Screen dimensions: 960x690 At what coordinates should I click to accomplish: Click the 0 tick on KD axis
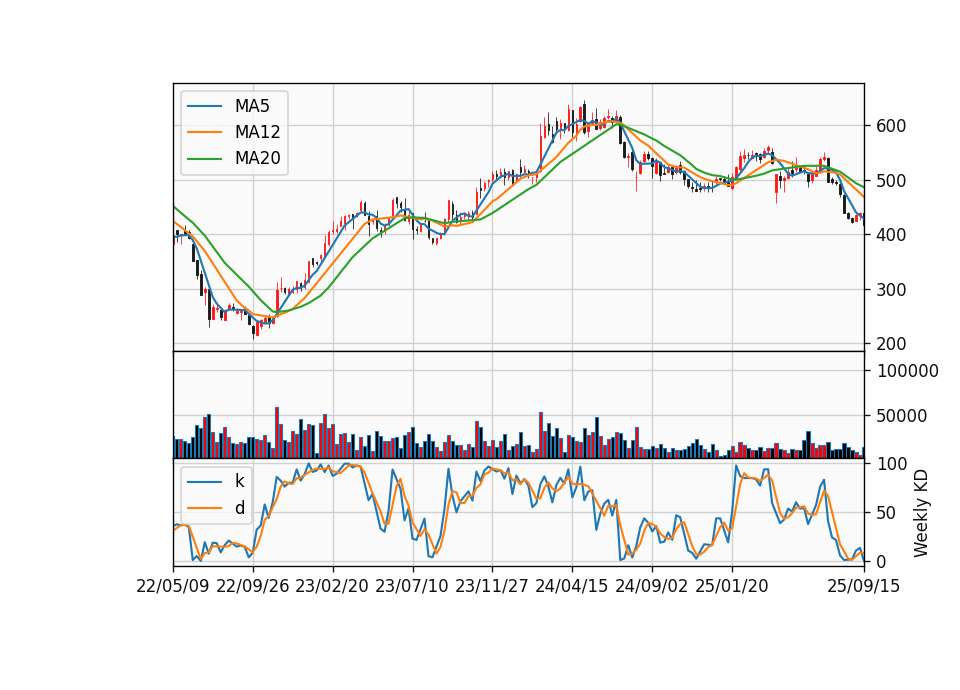[881, 561]
